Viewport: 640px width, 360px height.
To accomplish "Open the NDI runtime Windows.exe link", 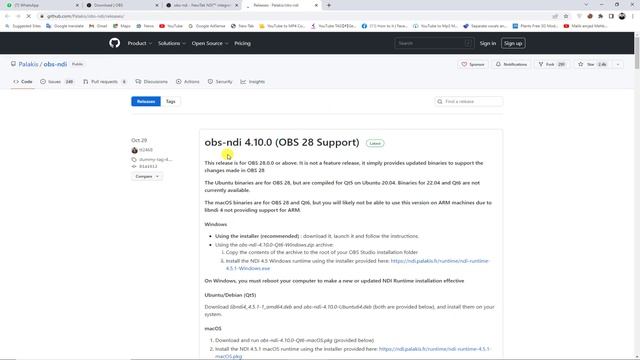I will (x=358, y=264).
